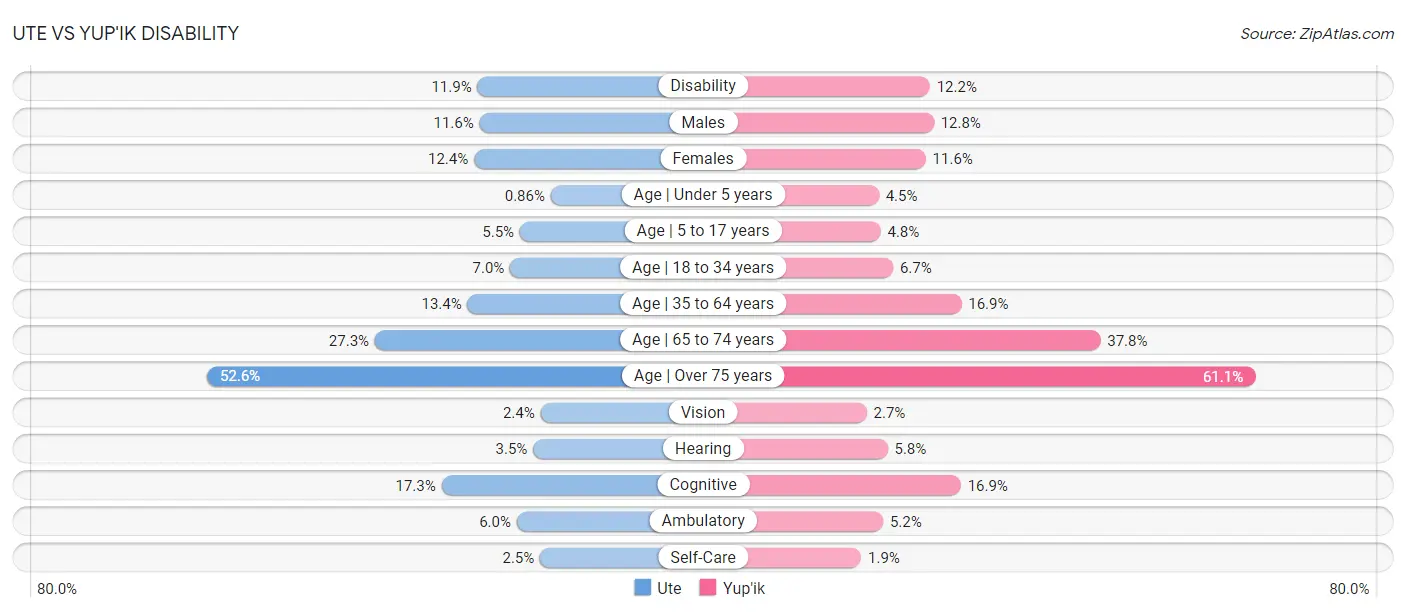Select the Males category label
Image resolution: width=1406 pixels, height=612 pixels.
pyautogui.click(x=703, y=122)
